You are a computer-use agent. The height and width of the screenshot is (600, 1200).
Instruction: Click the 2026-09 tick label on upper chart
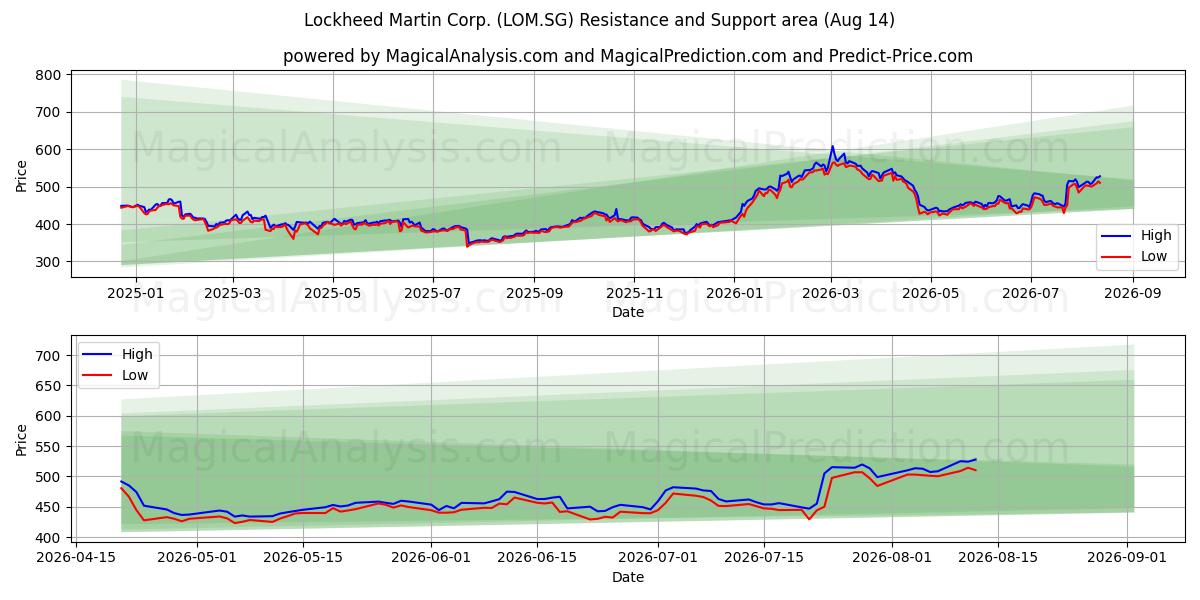click(x=1133, y=293)
